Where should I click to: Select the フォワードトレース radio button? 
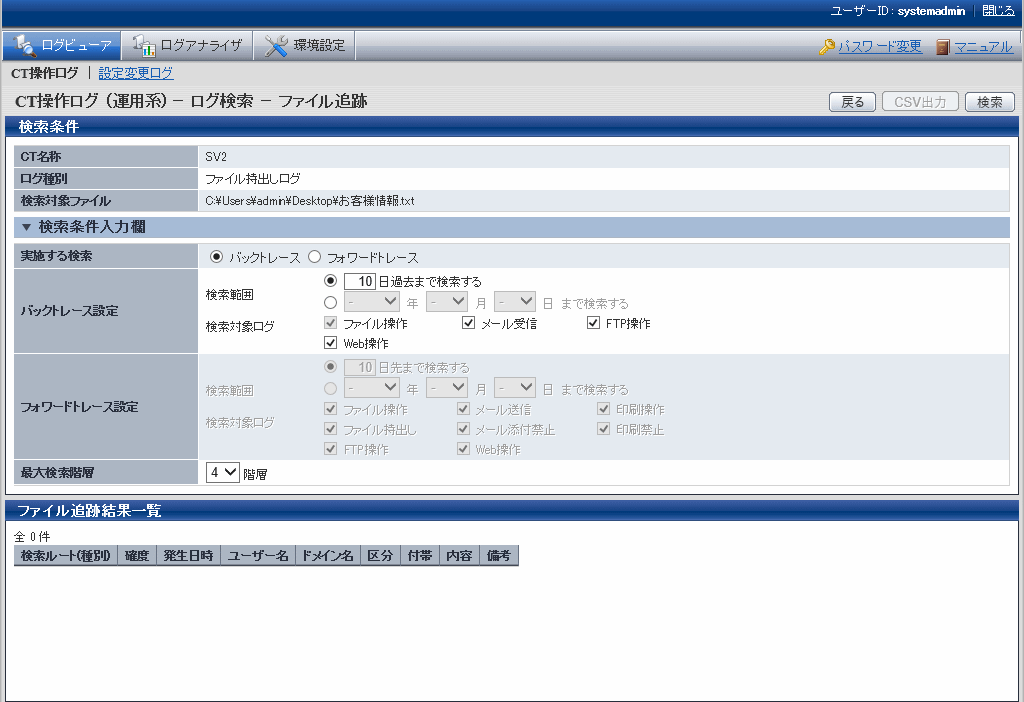click(314, 257)
